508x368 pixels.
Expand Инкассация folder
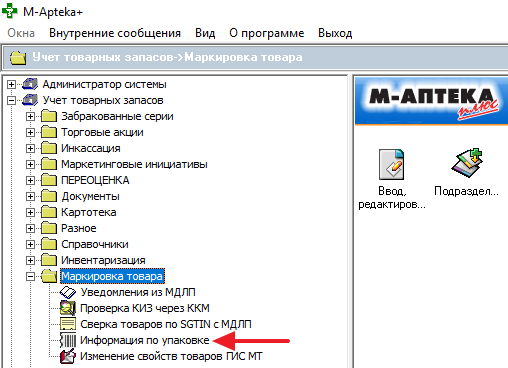[x=30, y=148]
